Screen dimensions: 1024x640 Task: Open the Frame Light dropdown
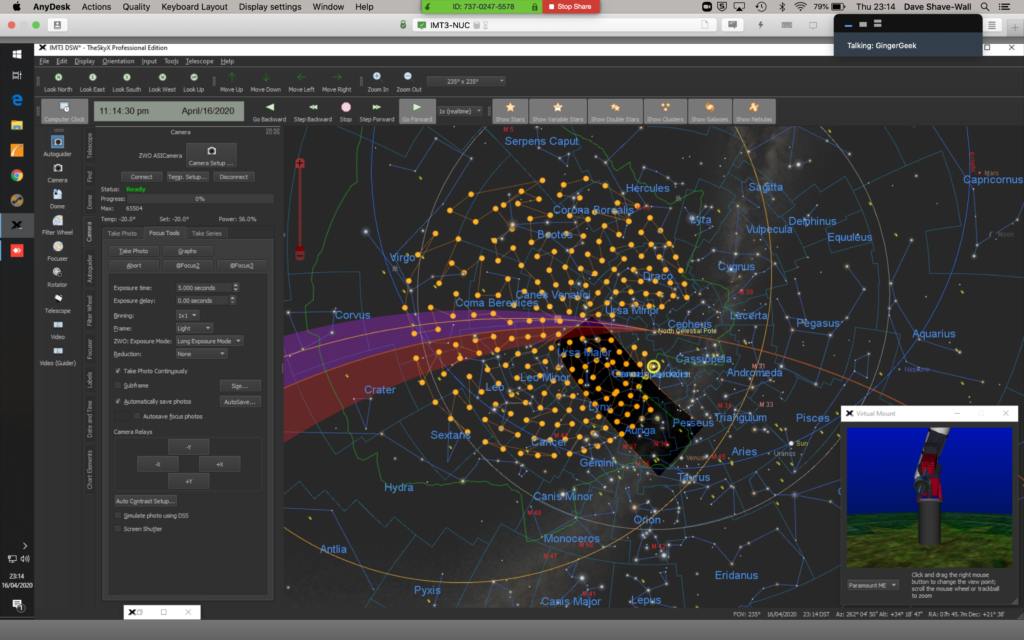point(194,328)
